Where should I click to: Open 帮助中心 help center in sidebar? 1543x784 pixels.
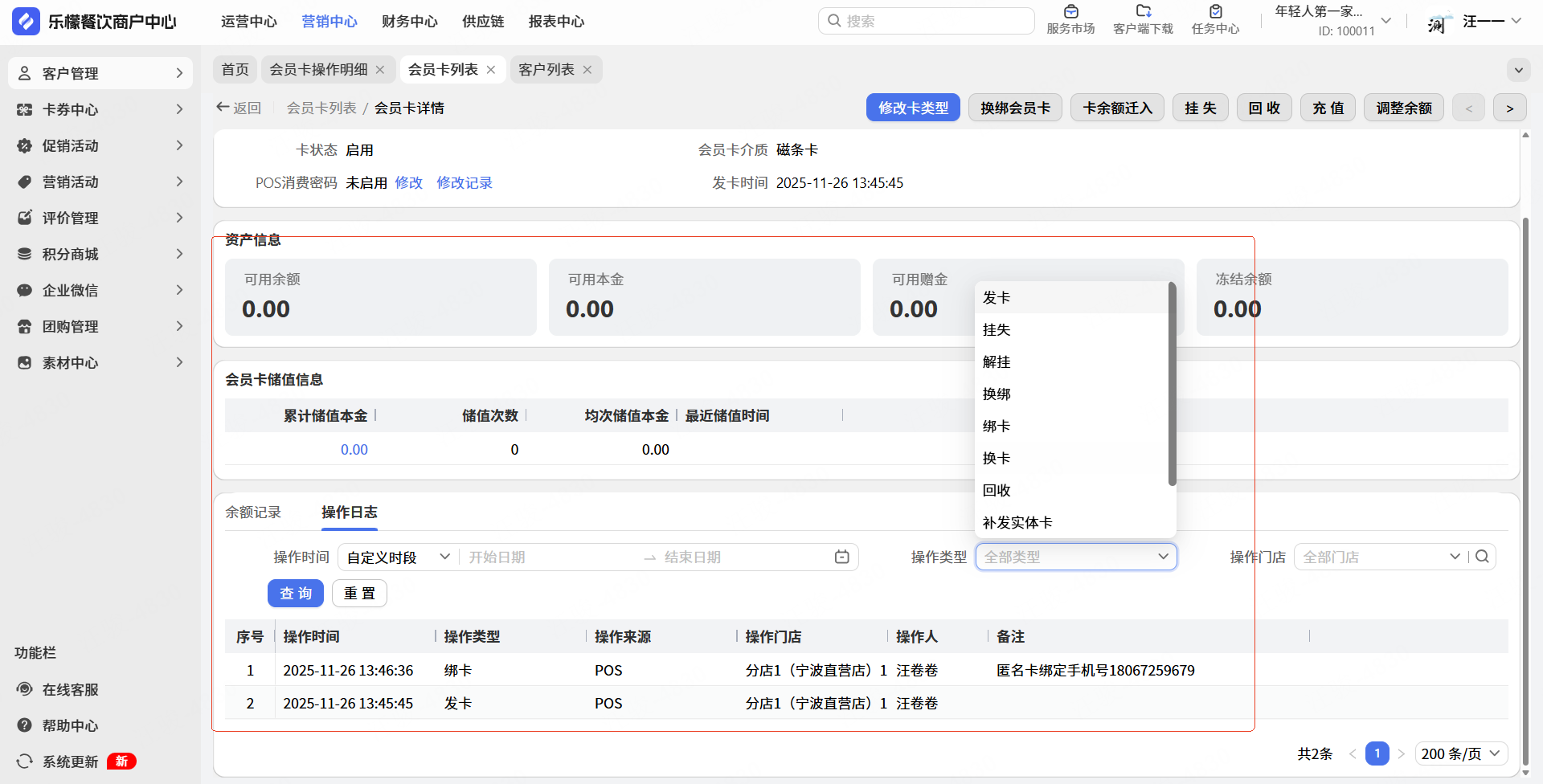70,725
